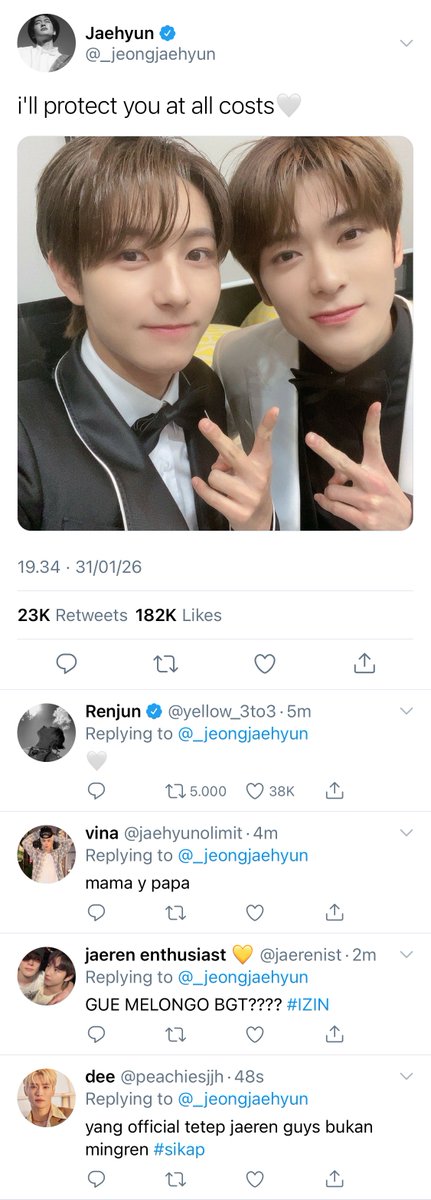View the 182K Likes list
This screenshot has height=1200, width=431.
point(179,615)
